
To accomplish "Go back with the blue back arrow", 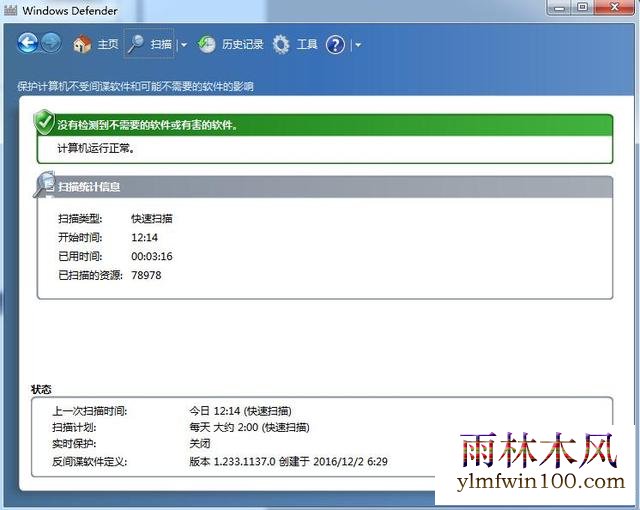I will [x=27, y=43].
